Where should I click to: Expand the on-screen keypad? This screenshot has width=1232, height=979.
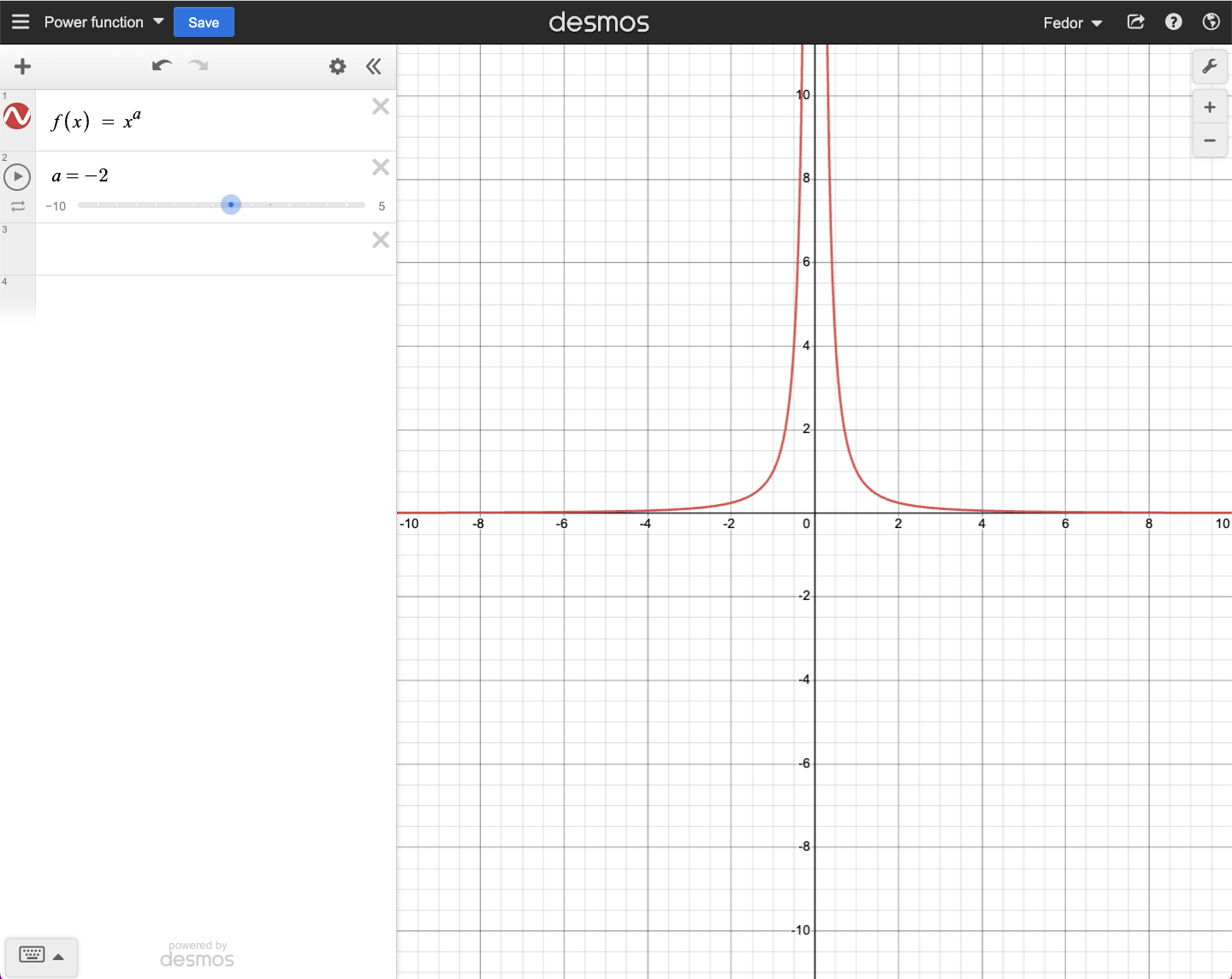click(x=41, y=955)
